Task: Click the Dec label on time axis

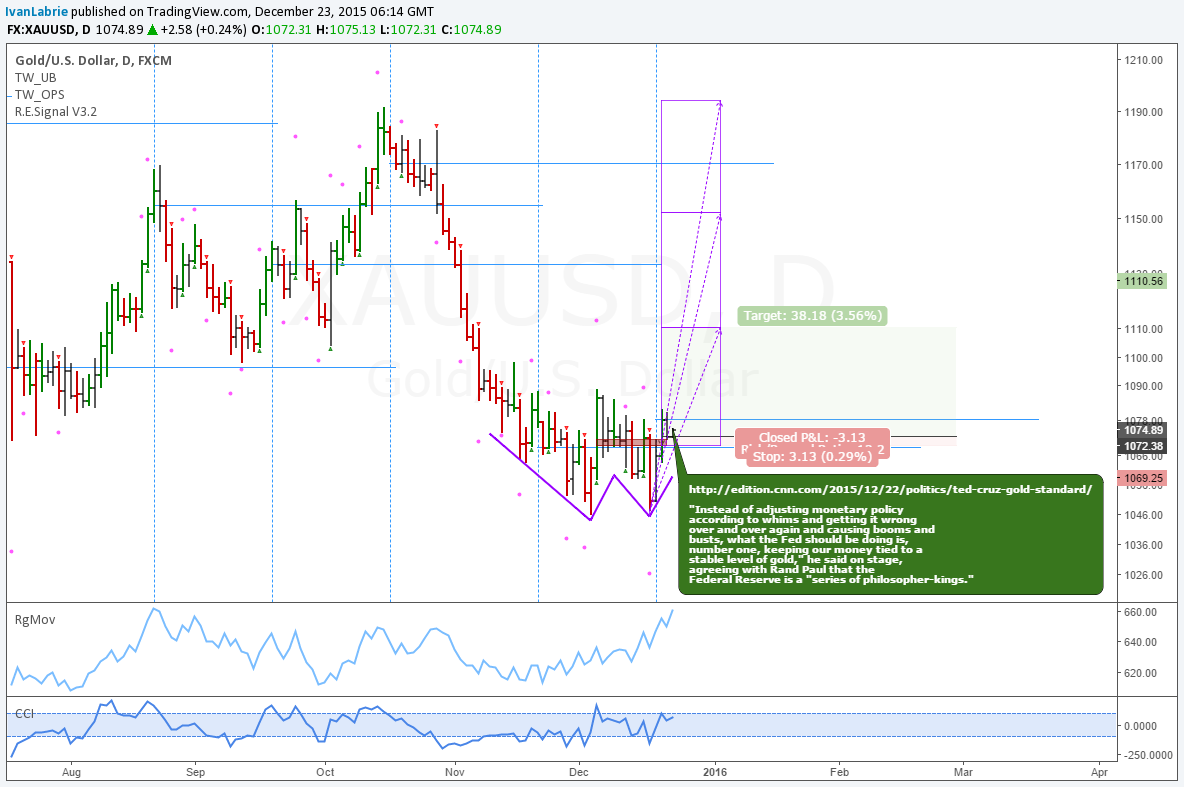Action: pos(578,773)
